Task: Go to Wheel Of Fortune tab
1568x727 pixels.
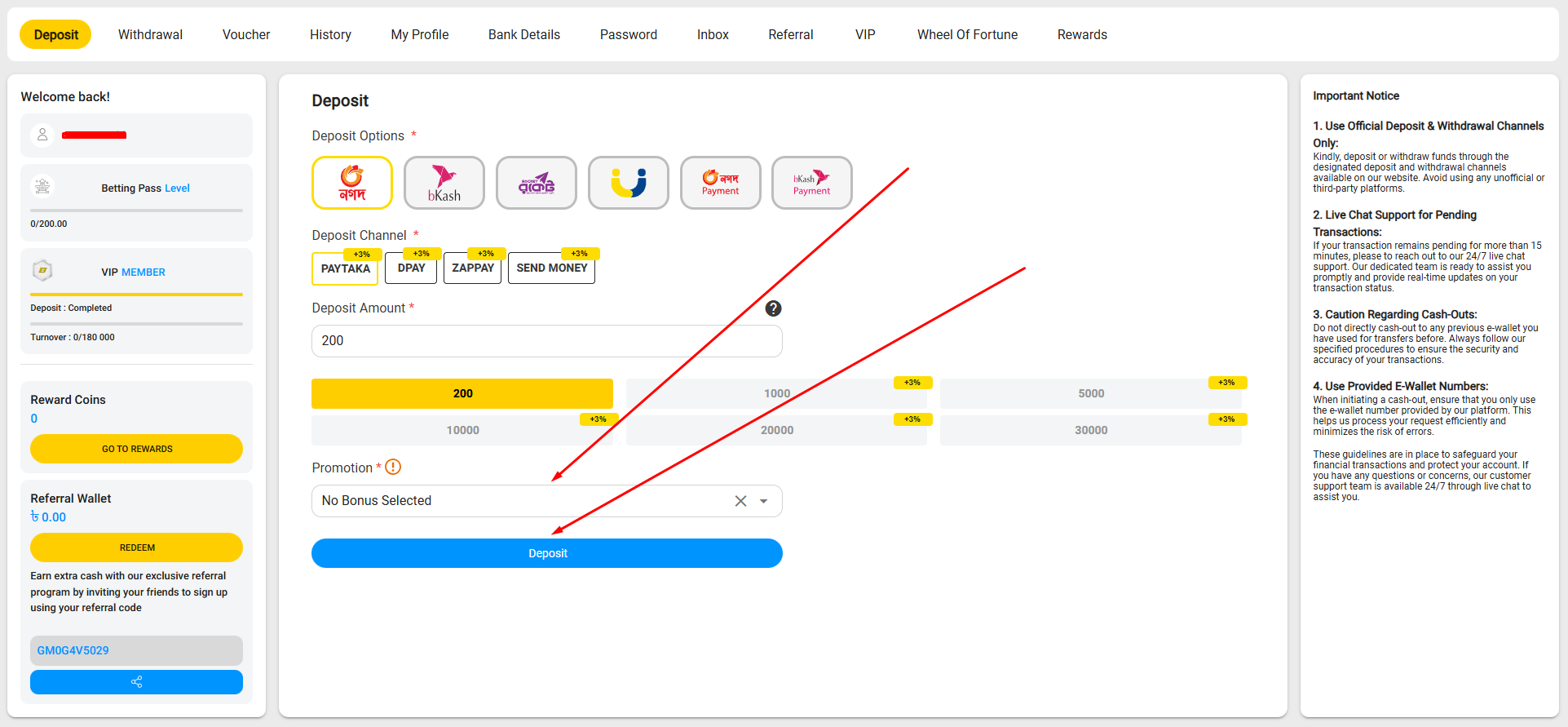Action: tap(967, 34)
